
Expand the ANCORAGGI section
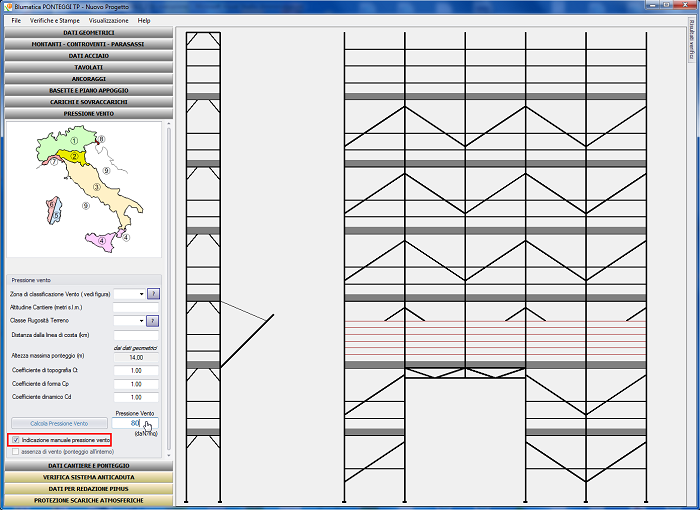(88, 78)
